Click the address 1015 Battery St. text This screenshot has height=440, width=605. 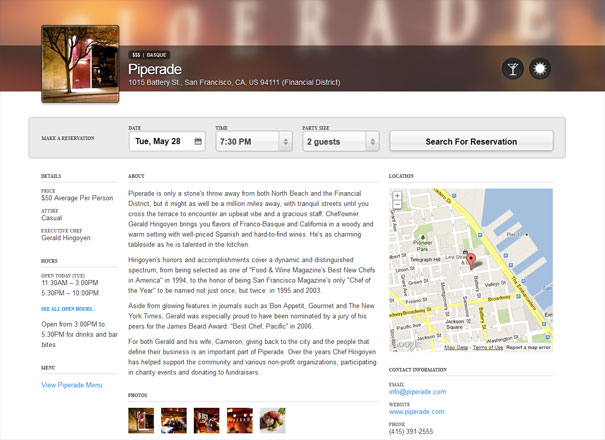[234, 82]
